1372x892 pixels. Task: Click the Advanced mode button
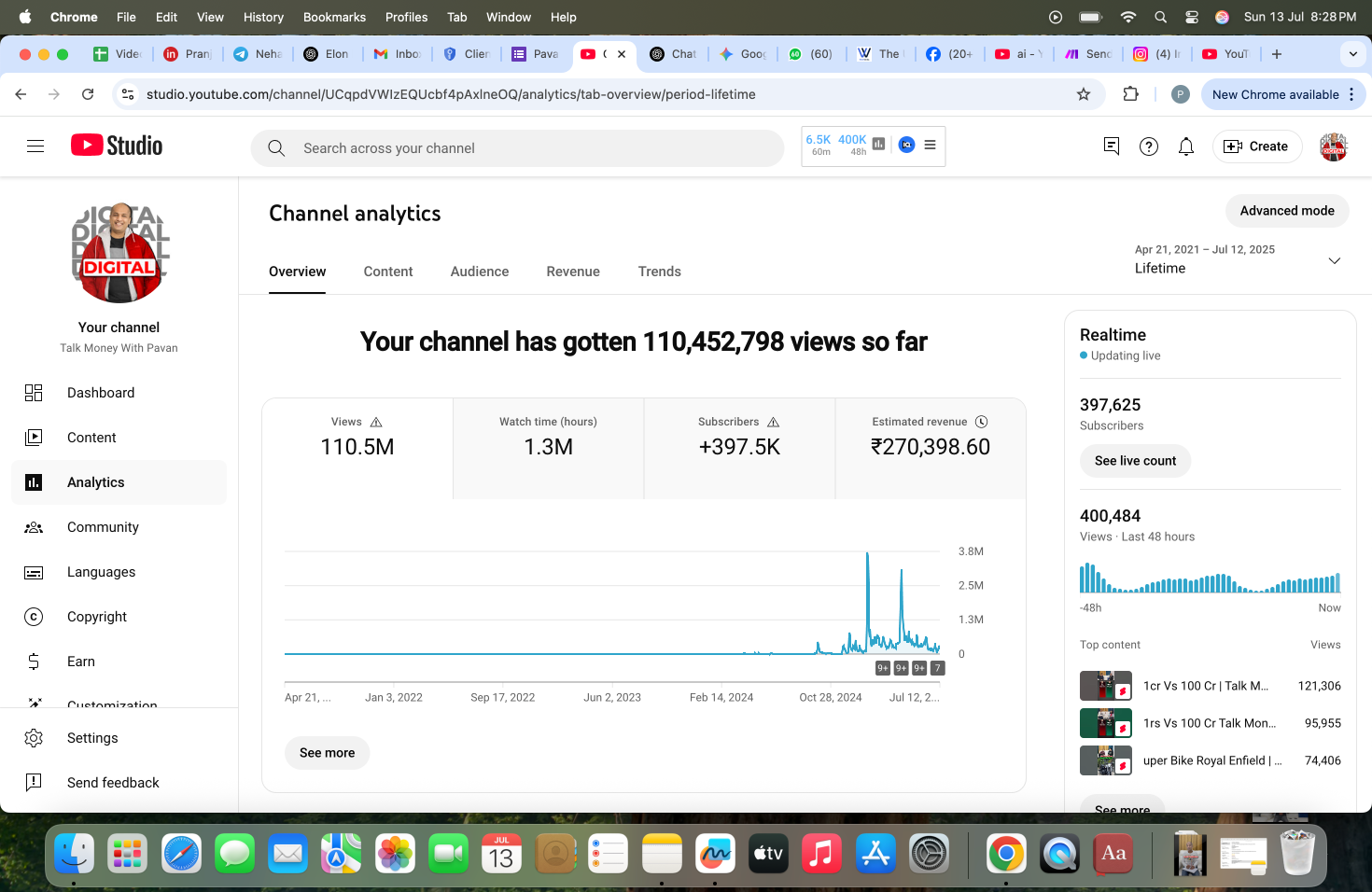1286,211
